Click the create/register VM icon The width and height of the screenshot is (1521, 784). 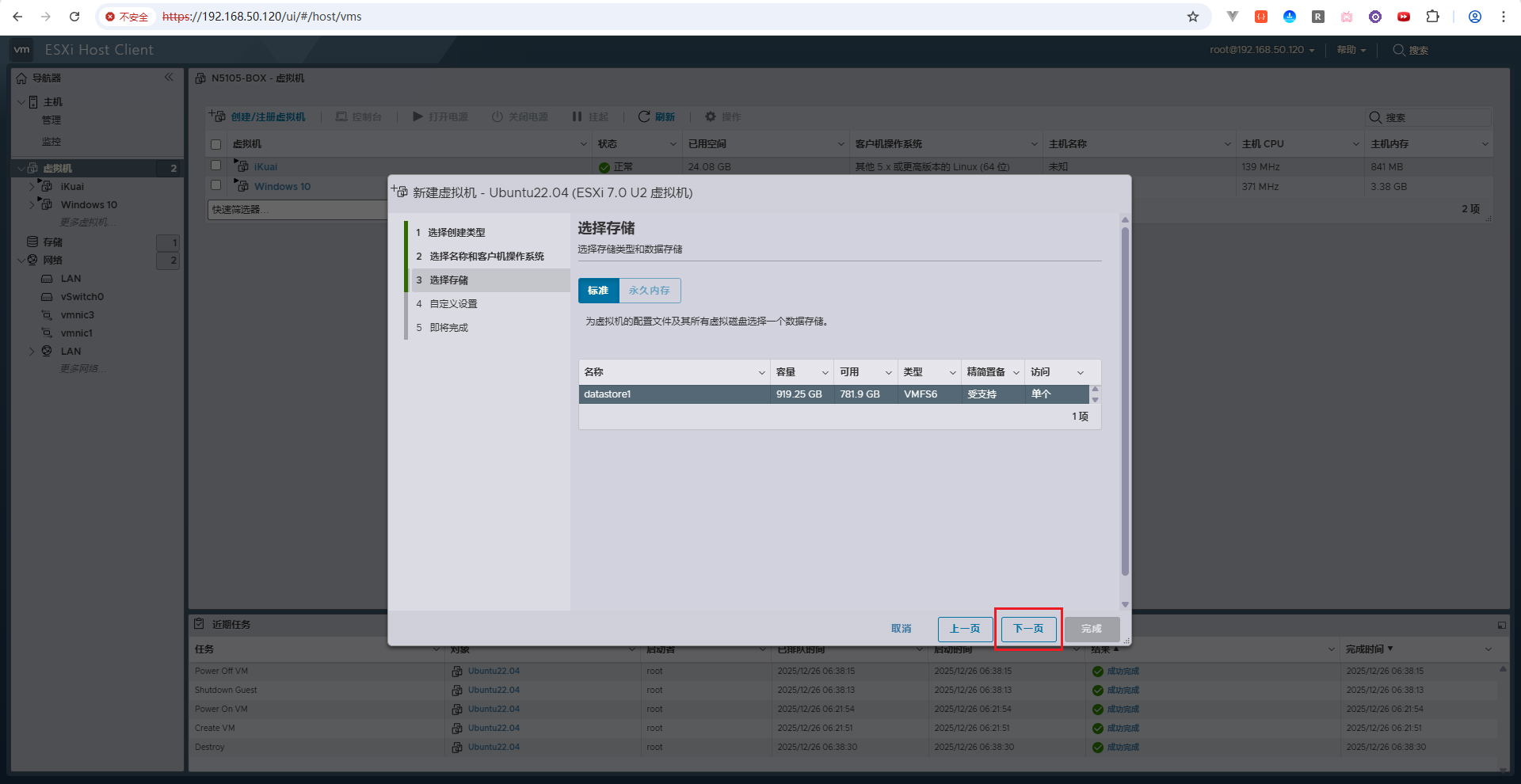[x=217, y=116]
